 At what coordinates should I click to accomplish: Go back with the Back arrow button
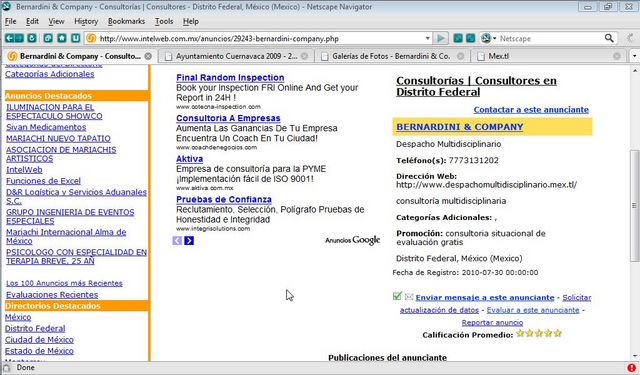pyautogui.click(x=9, y=38)
